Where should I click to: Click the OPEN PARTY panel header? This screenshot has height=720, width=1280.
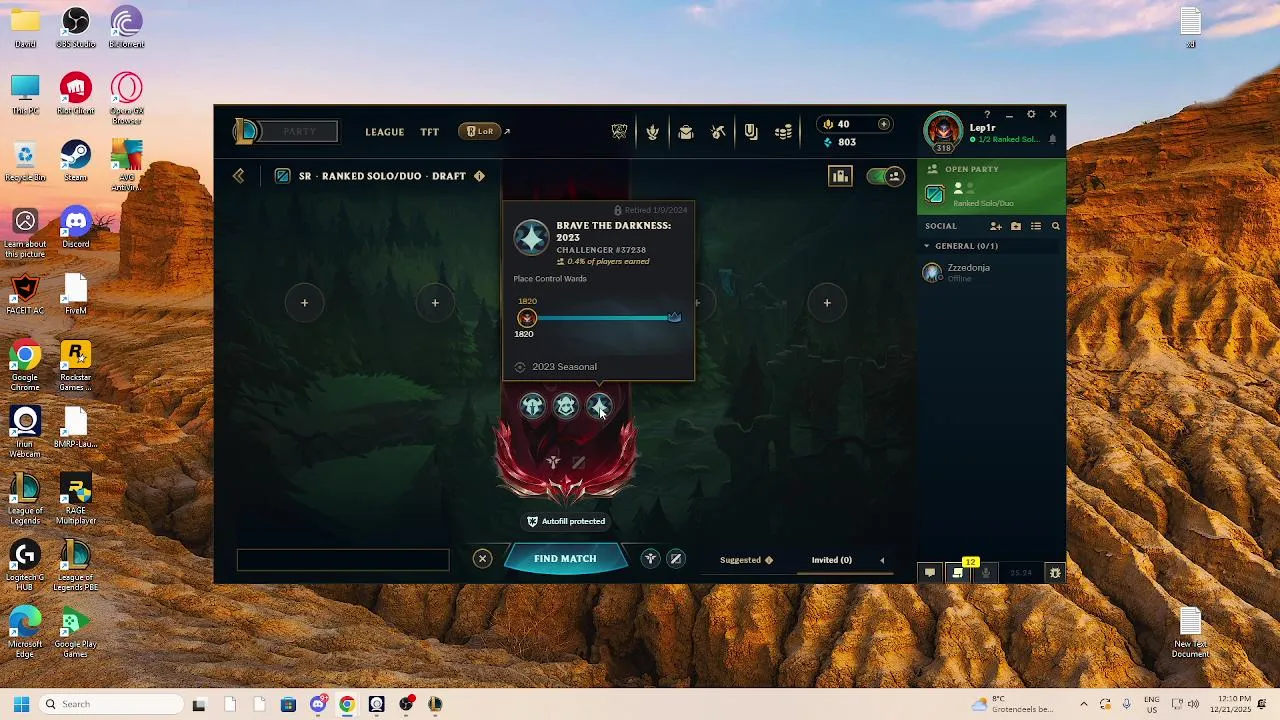pyautogui.click(x=971, y=169)
